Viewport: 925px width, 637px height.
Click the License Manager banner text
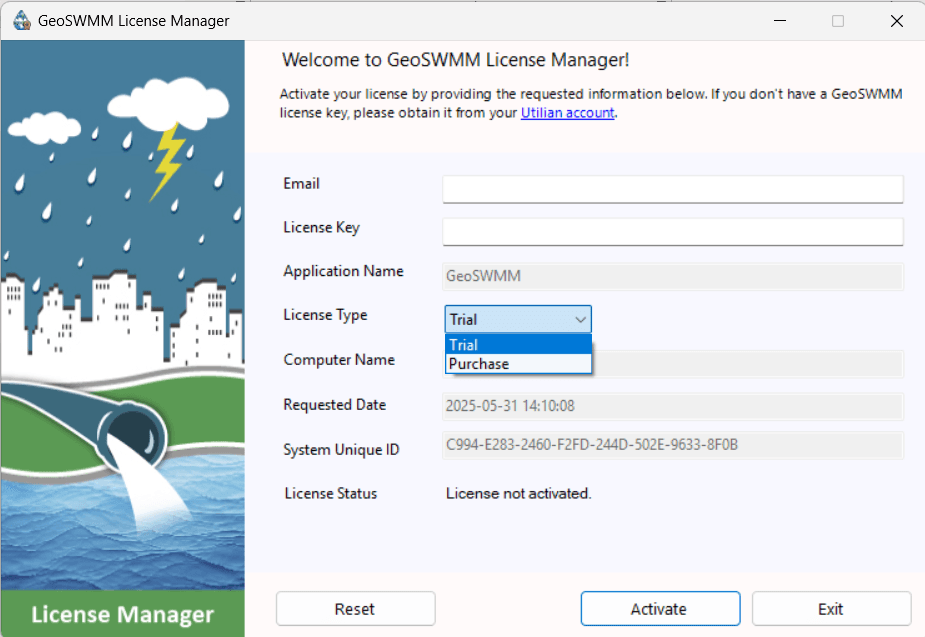click(122, 613)
